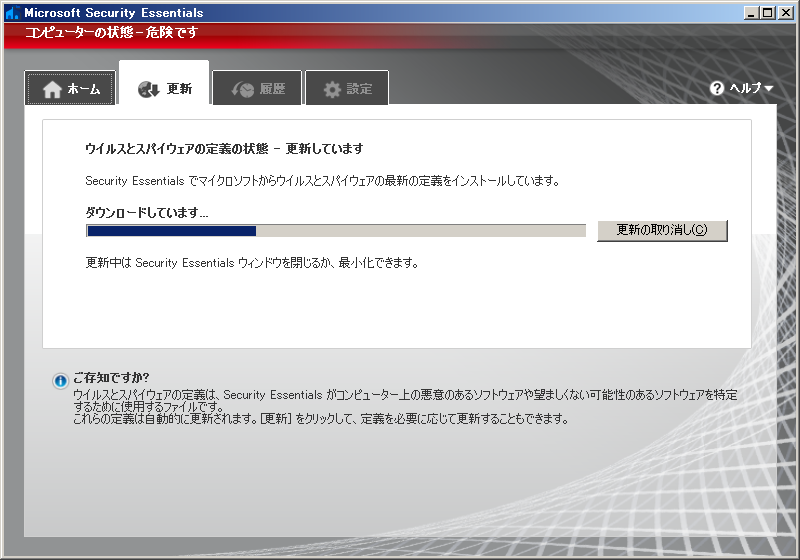Click the question mark help icon

tap(717, 88)
